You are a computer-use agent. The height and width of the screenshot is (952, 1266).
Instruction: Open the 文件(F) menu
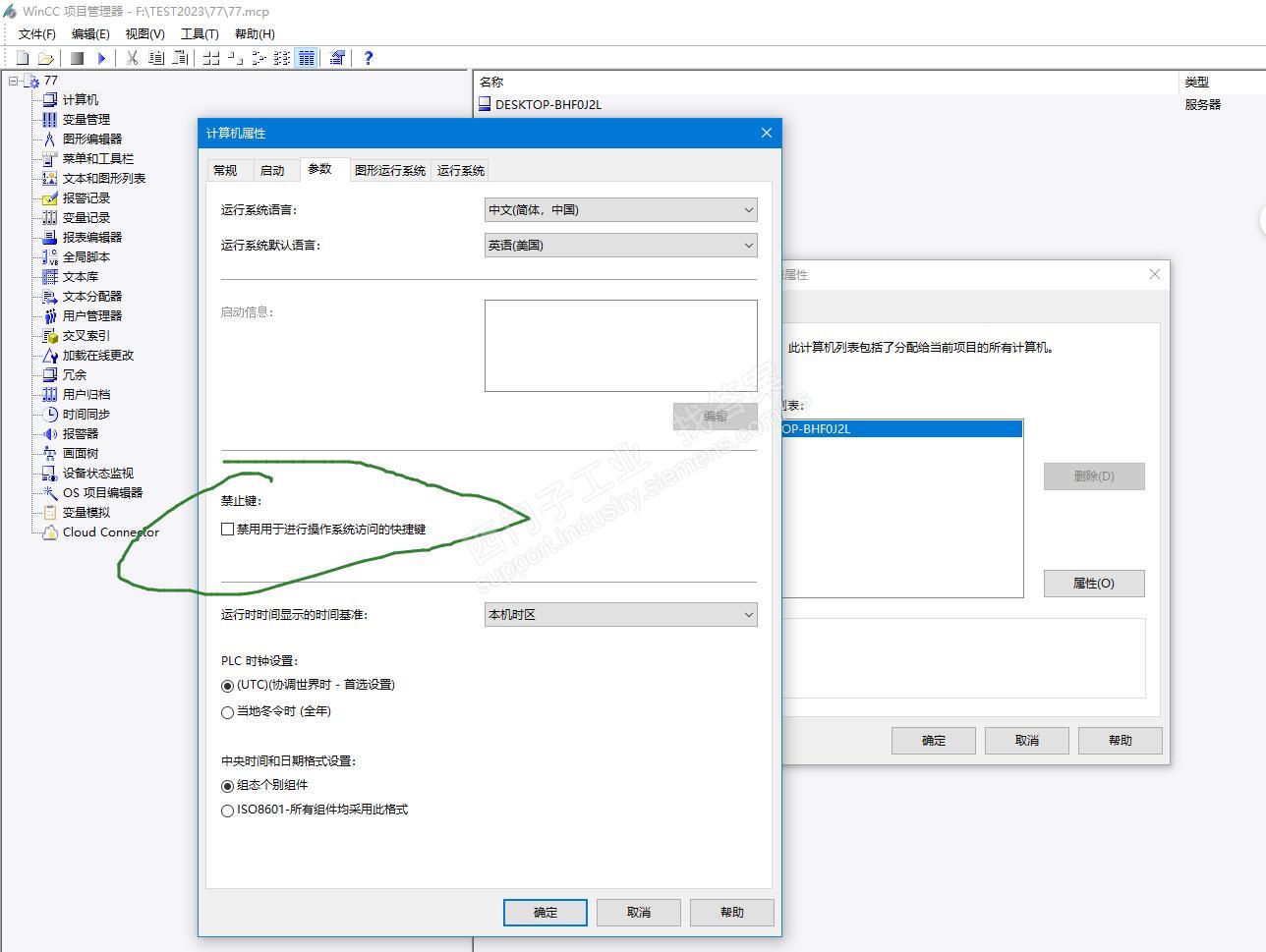(37, 33)
